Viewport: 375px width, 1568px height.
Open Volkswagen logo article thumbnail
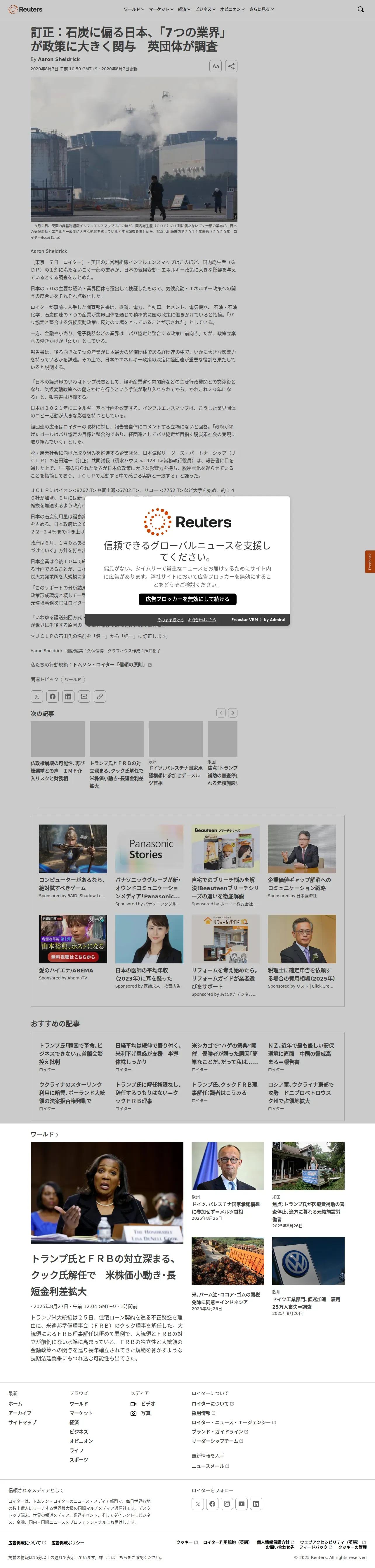[308, 1261]
